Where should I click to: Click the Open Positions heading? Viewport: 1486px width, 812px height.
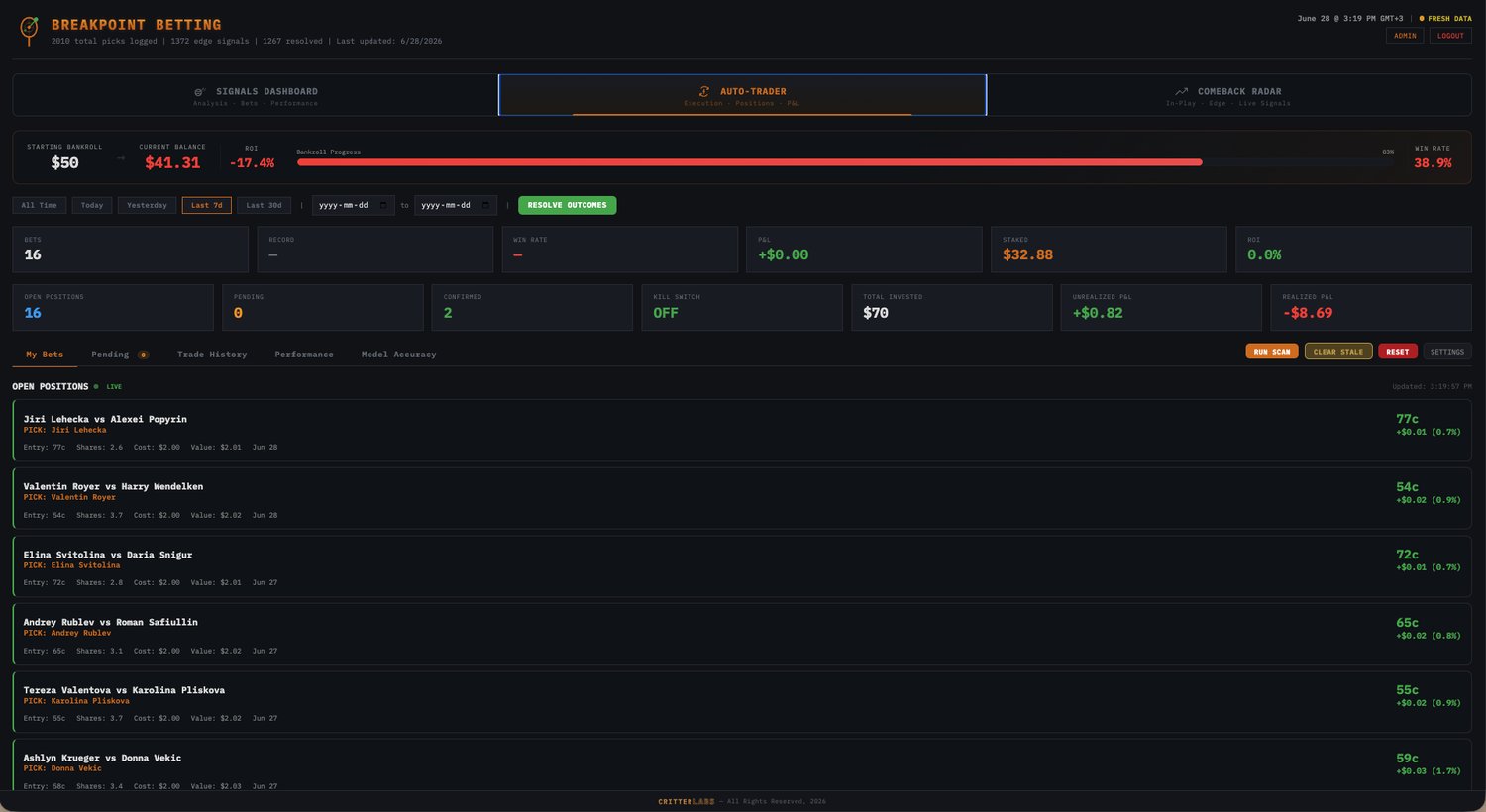pos(51,386)
